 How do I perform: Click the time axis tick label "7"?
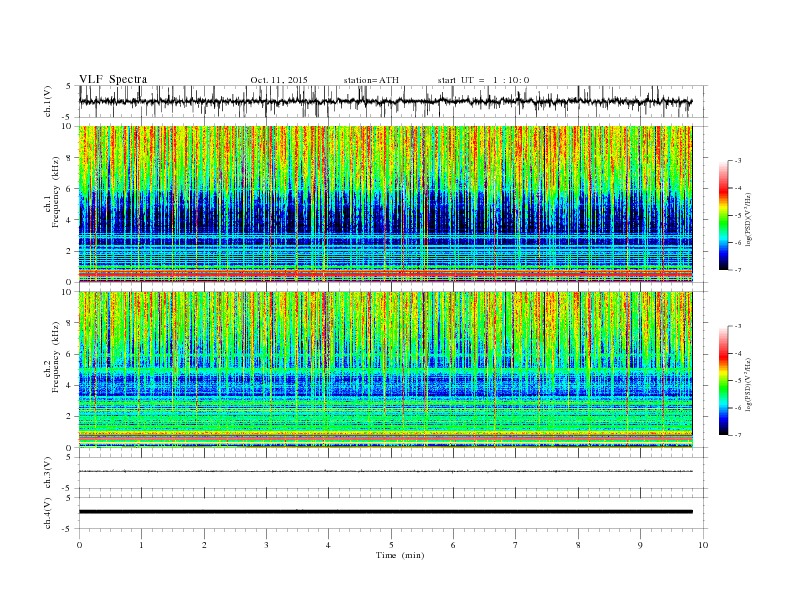point(516,545)
